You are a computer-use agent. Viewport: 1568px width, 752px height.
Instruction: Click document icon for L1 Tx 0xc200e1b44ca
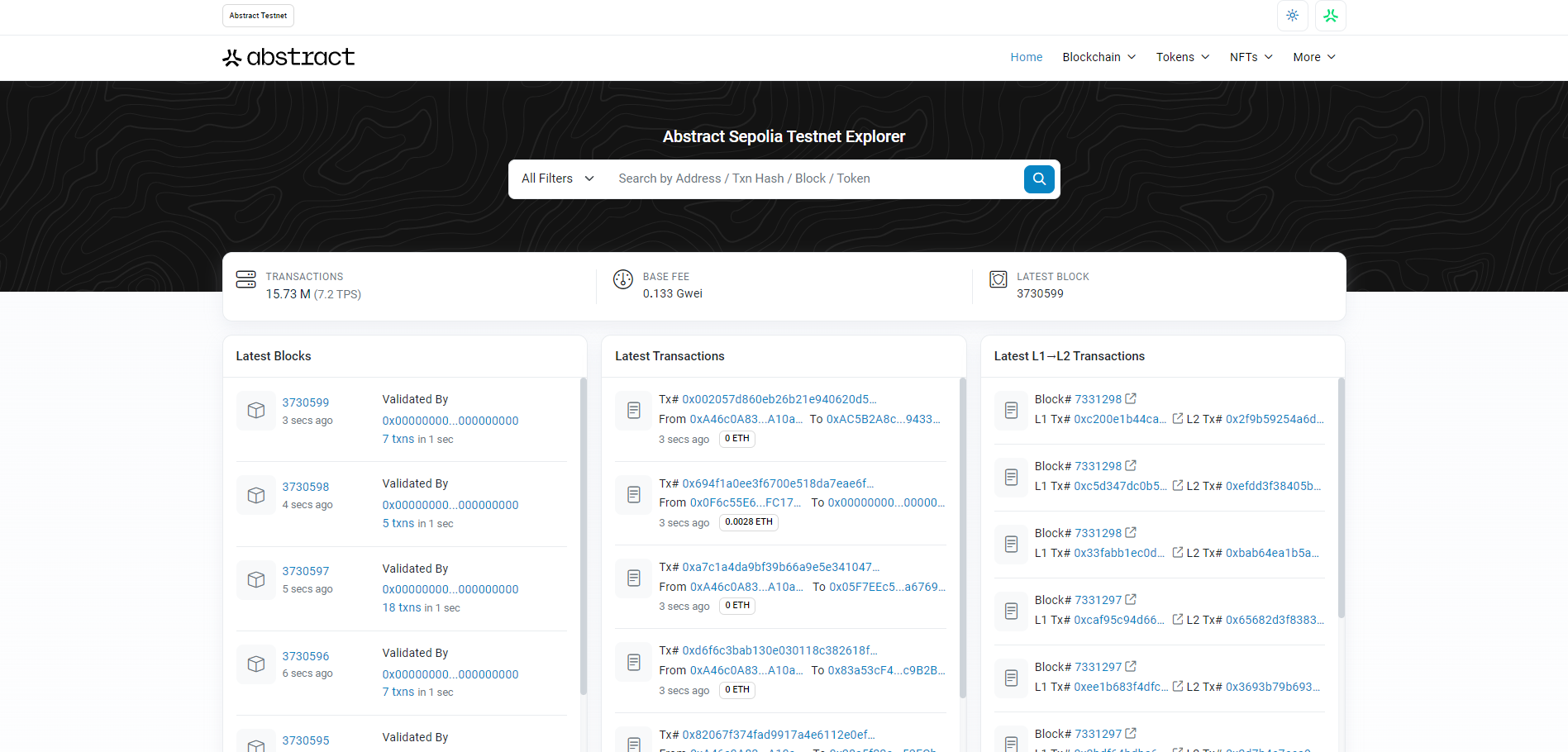point(1011,410)
